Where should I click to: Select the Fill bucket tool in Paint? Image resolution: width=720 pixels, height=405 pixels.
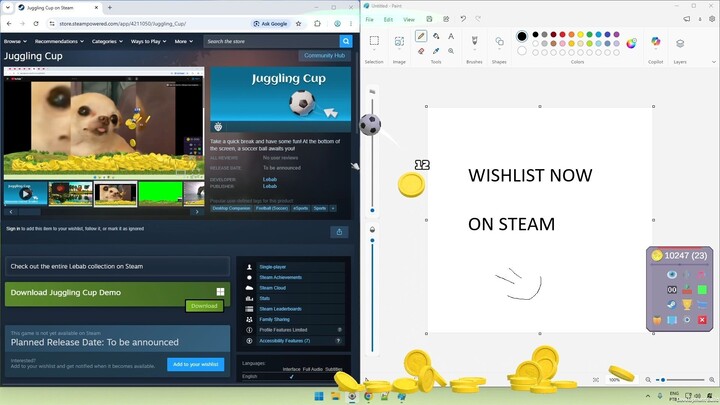pyautogui.click(x=436, y=36)
